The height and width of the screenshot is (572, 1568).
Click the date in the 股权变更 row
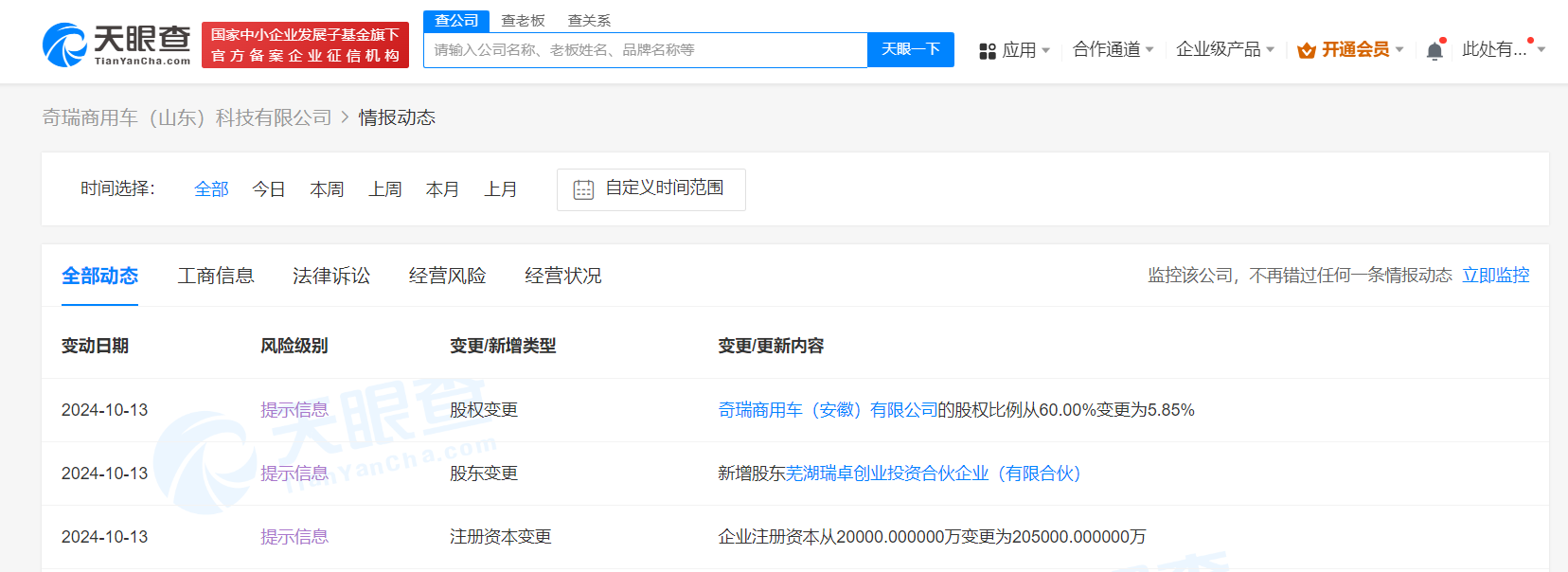pos(105,410)
